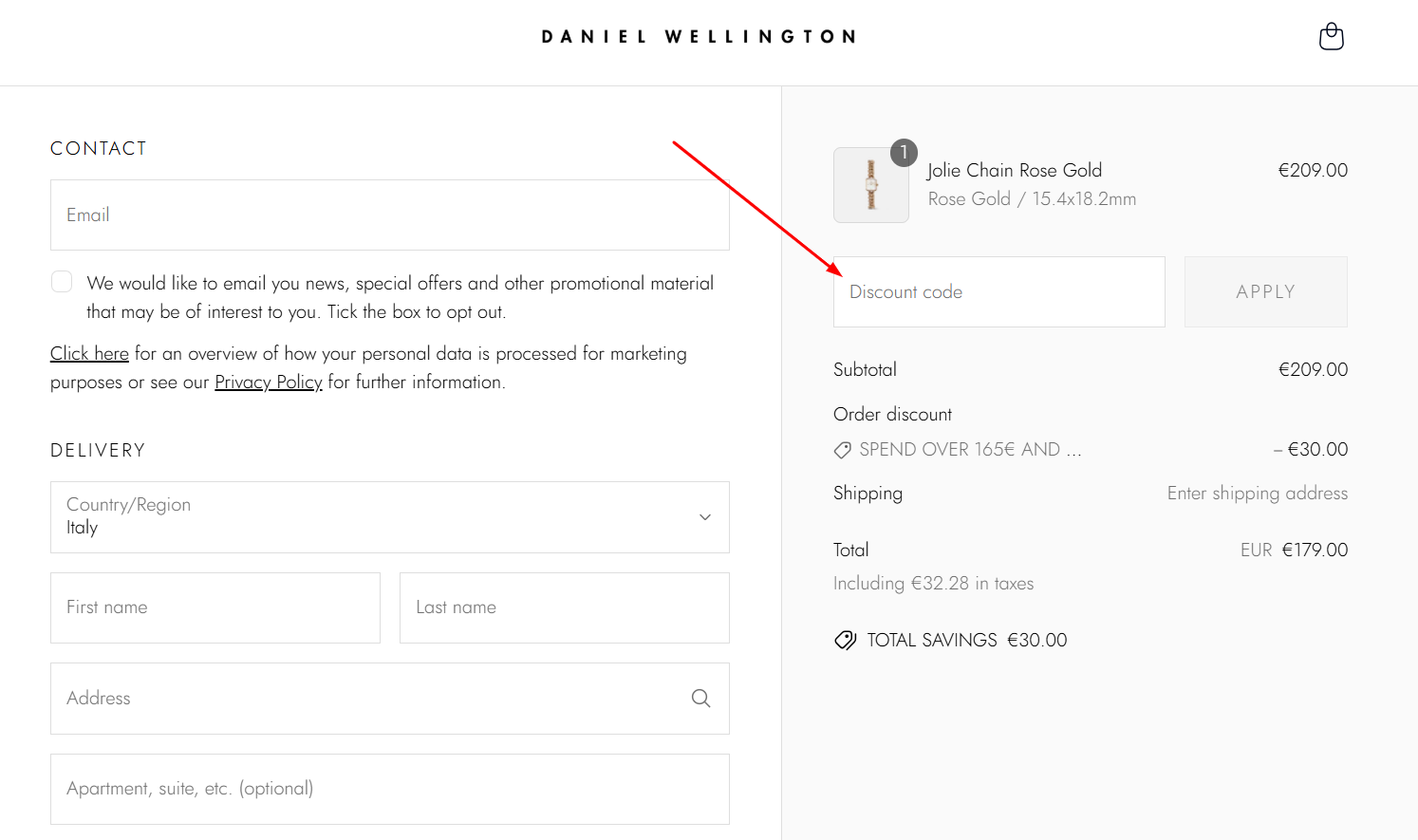The height and width of the screenshot is (840, 1418).
Task: Open the Click here data processing link
Action: (89, 353)
